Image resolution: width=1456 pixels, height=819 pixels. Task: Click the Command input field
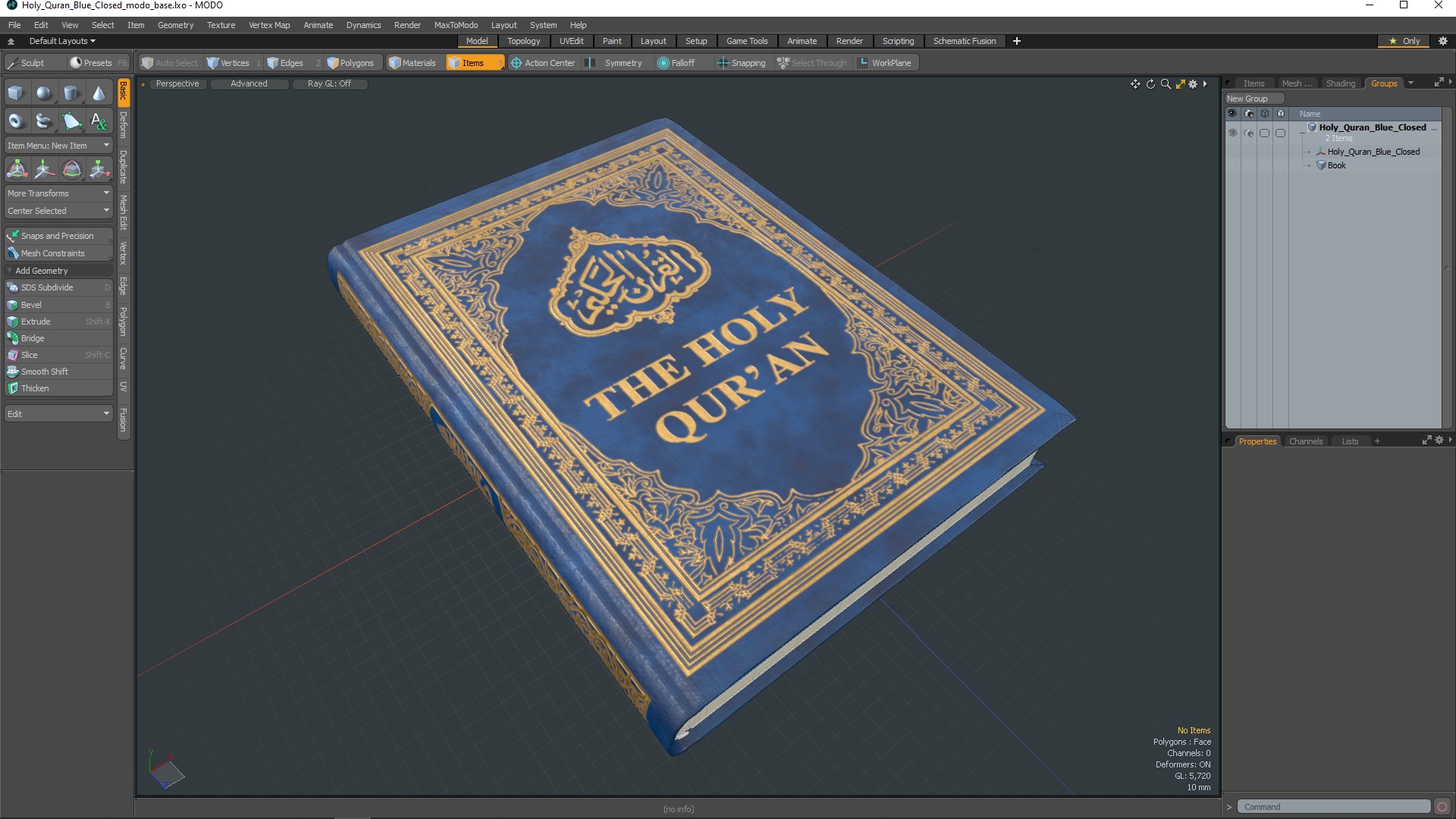[1334, 807]
